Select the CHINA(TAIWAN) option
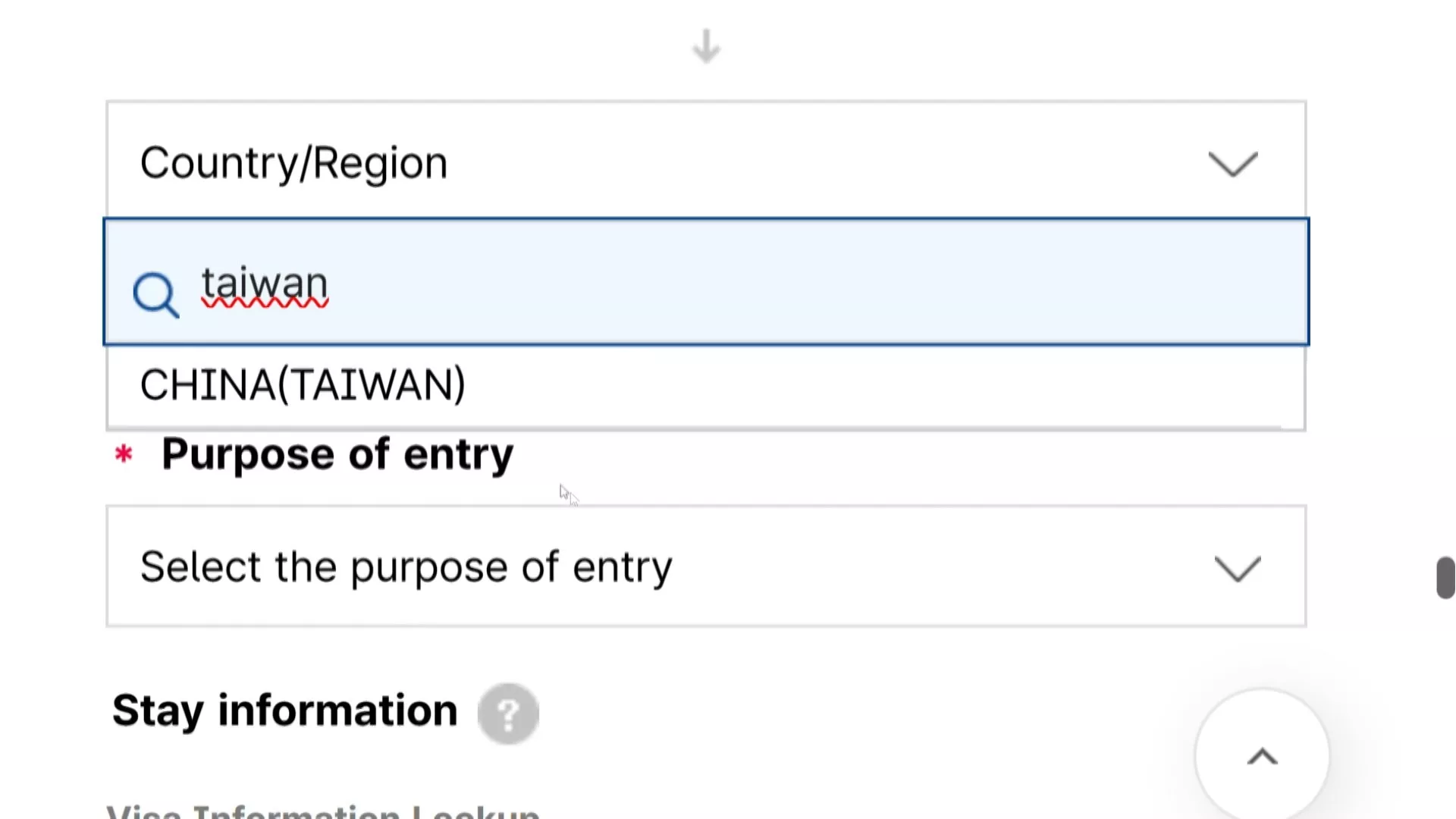The image size is (1456, 819). click(303, 384)
